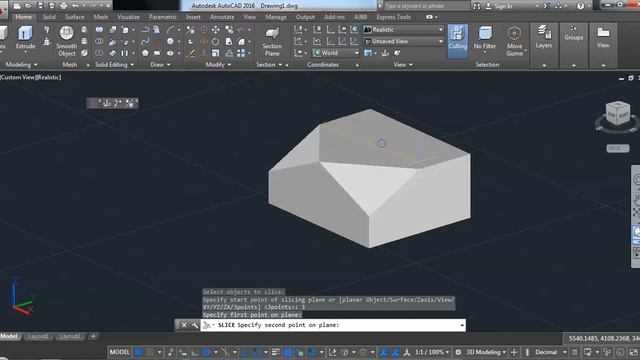The height and width of the screenshot is (360, 640).
Task: Click the solid Intersect icon
Action: tap(99, 53)
